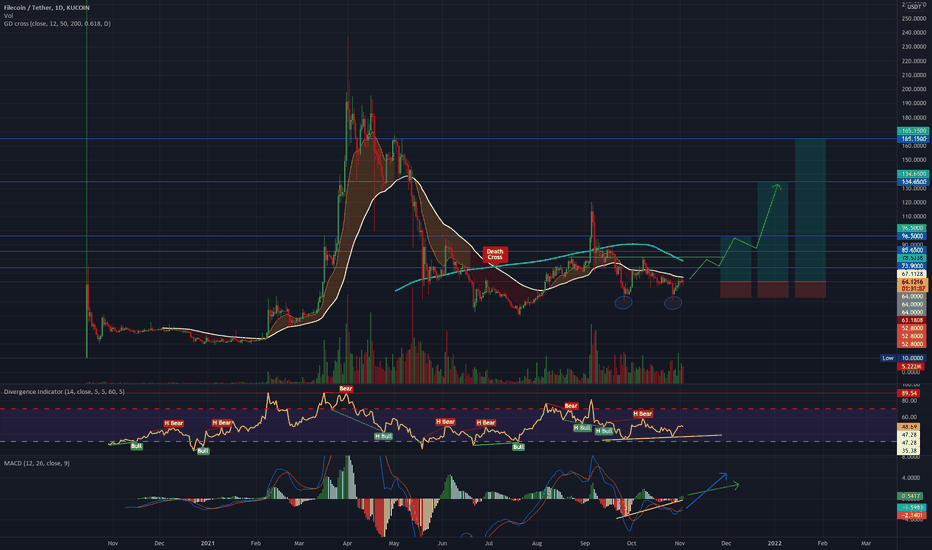Select the 67.1128 price label
This screenshot has height=550, width=932.
[x=912, y=274]
